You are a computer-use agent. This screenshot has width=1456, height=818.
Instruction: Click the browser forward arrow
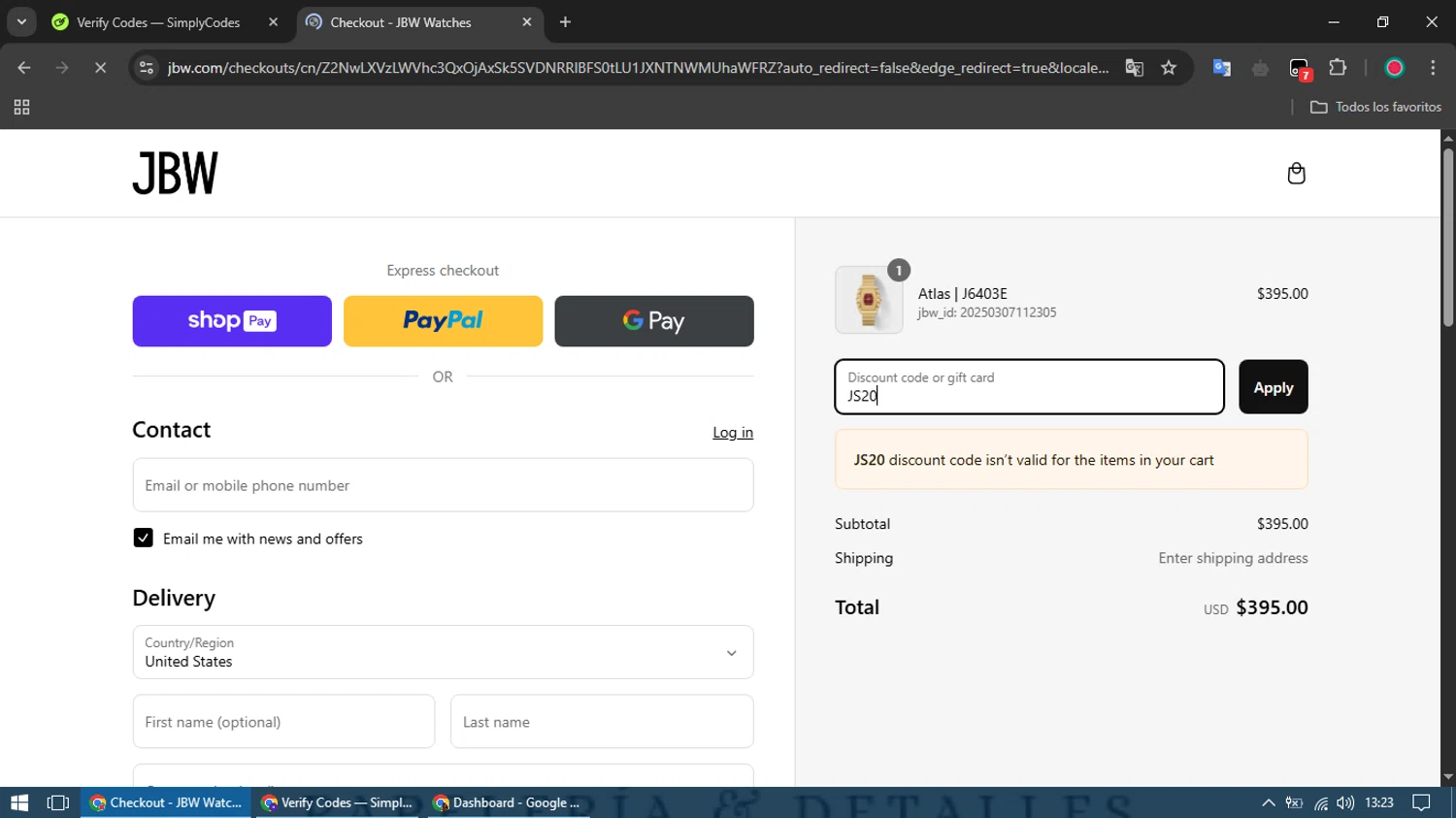click(62, 68)
